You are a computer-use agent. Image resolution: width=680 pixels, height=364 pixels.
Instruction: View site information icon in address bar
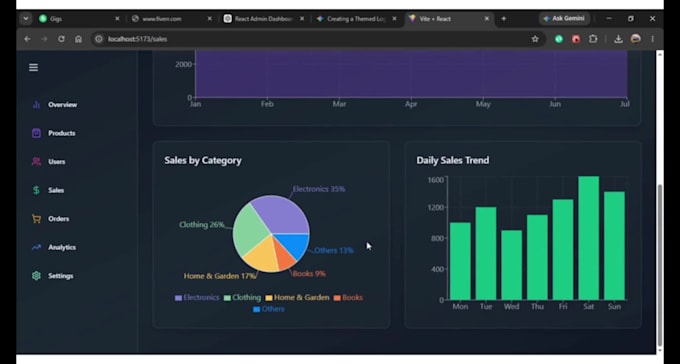coord(99,39)
